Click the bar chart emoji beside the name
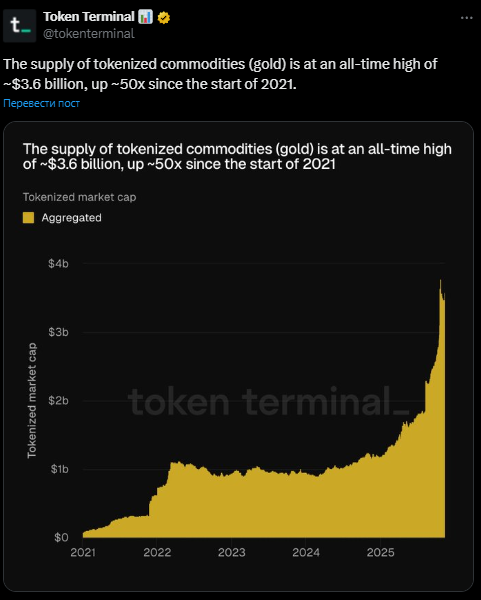Image resolution: width=481 pixels, height=600 pixels. coord(145,17)
